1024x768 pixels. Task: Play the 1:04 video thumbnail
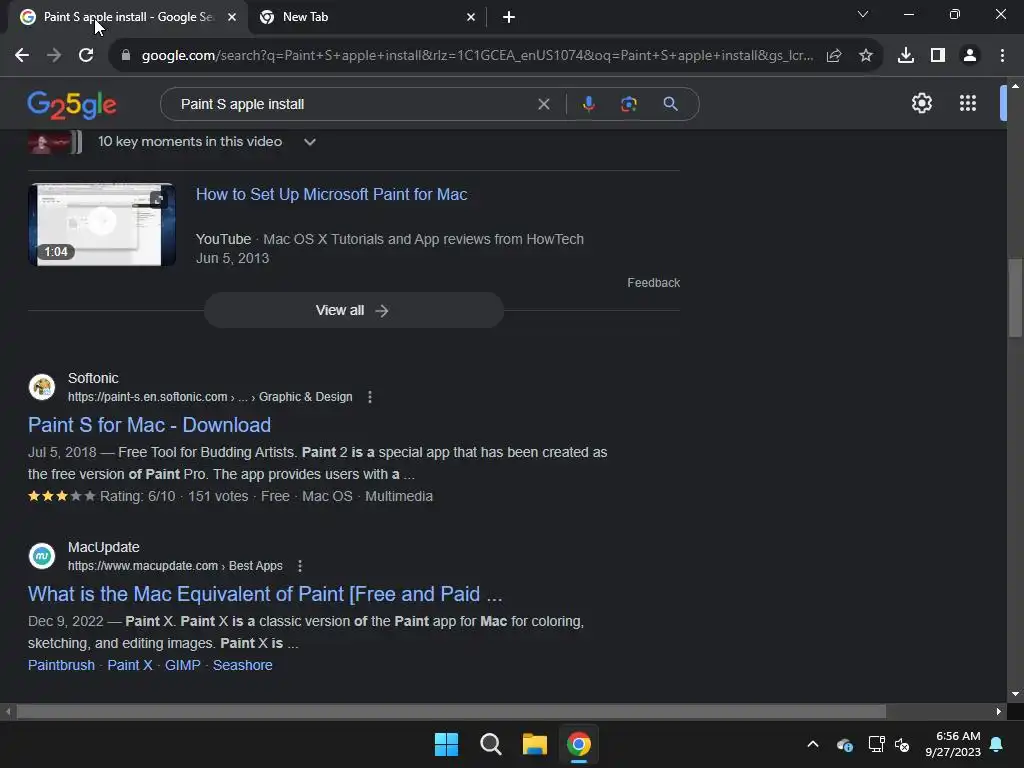102,225
